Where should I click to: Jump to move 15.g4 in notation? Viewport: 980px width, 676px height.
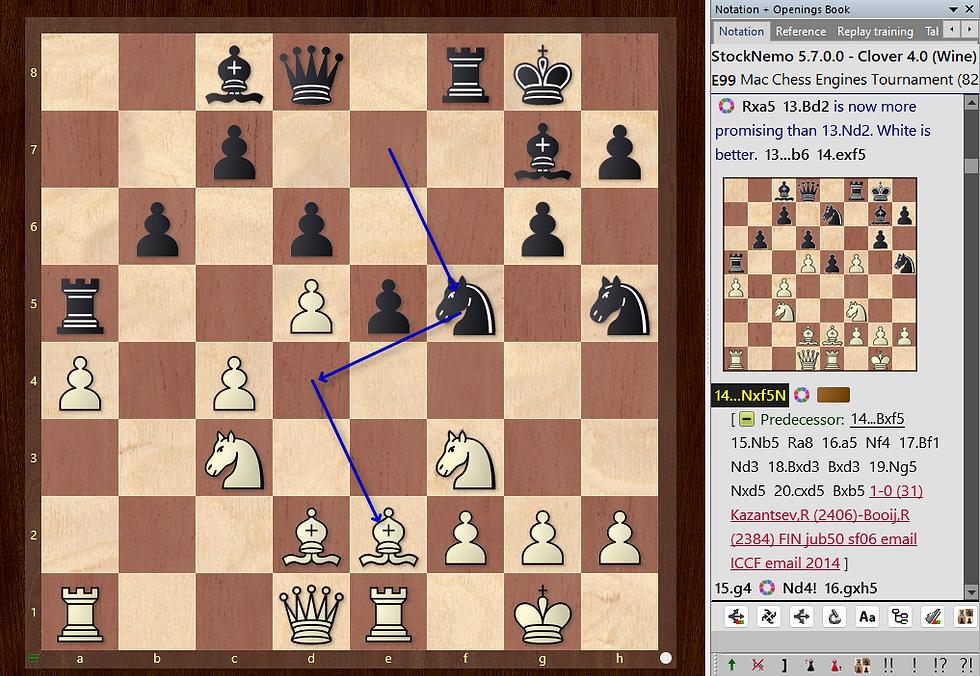click(x=732, y=588)
